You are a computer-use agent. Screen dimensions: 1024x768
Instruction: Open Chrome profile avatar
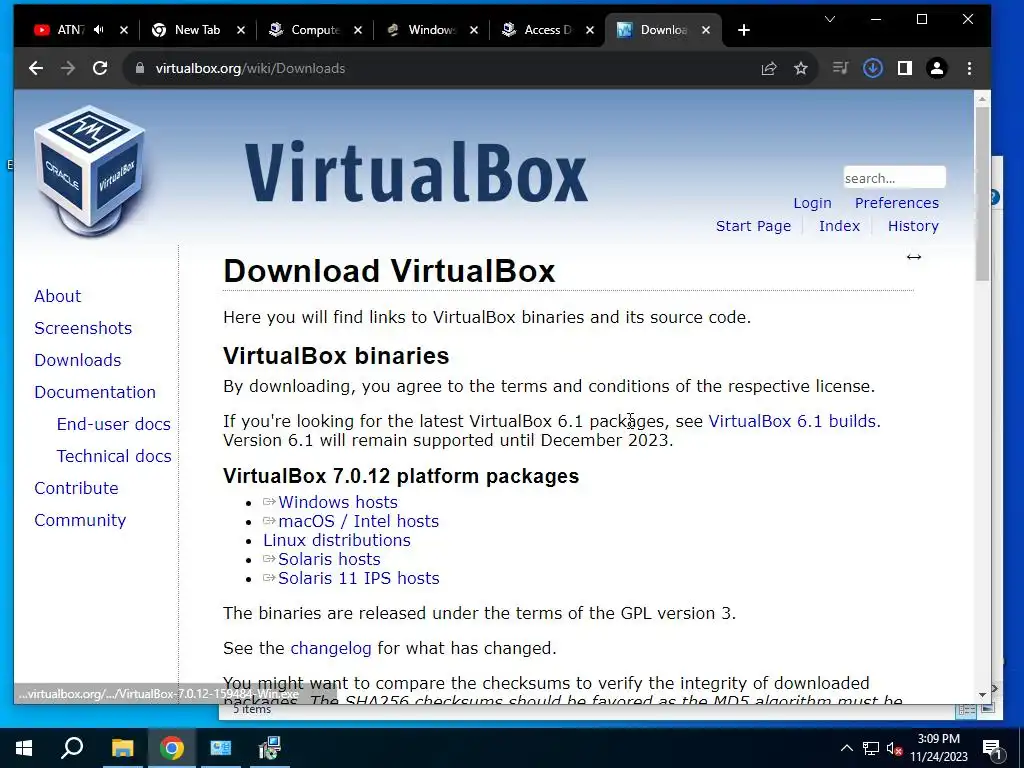click(936, 68)
